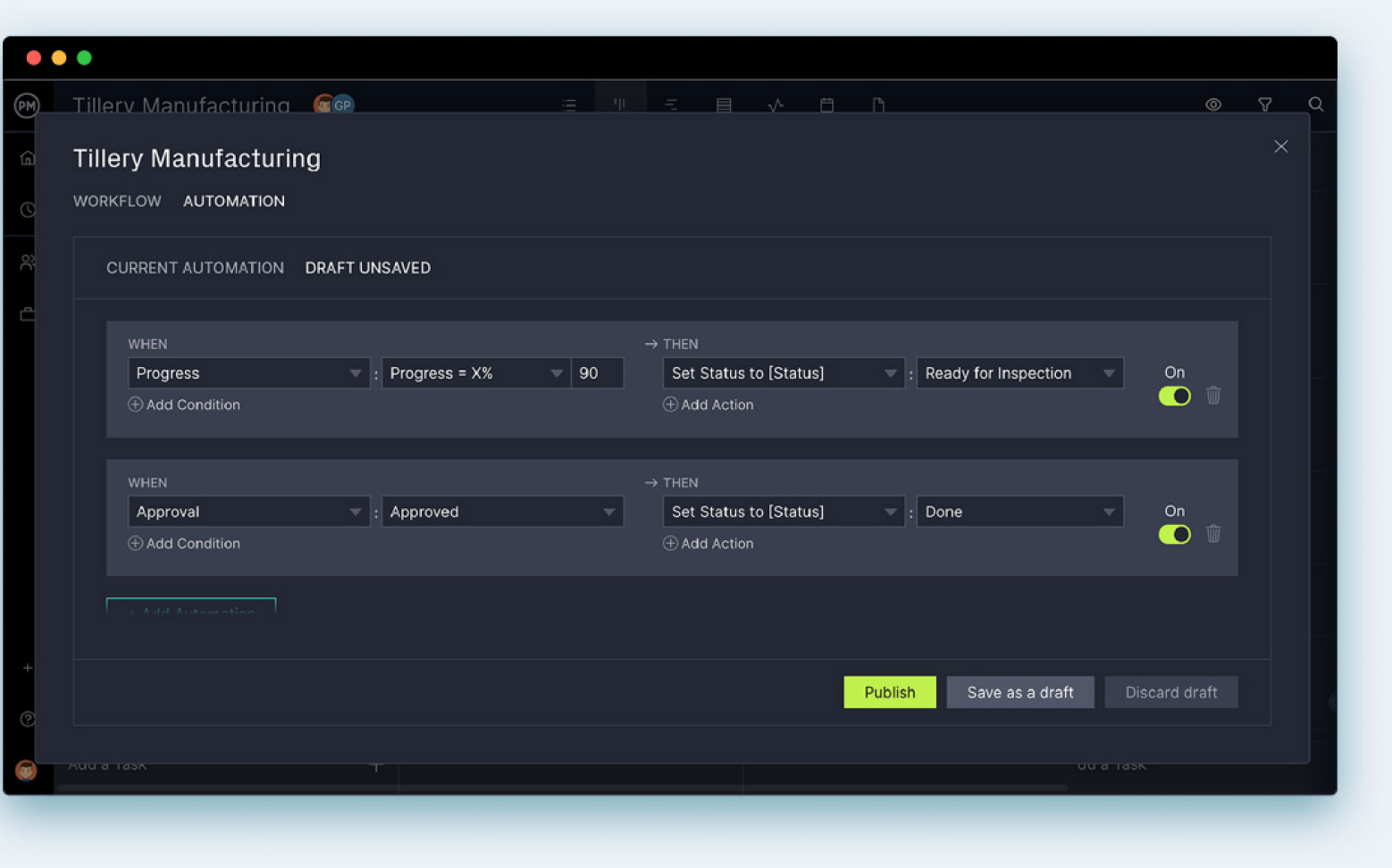Open the Done status dropdown
Screen dimensions: 1392x868
(1019, 511)
